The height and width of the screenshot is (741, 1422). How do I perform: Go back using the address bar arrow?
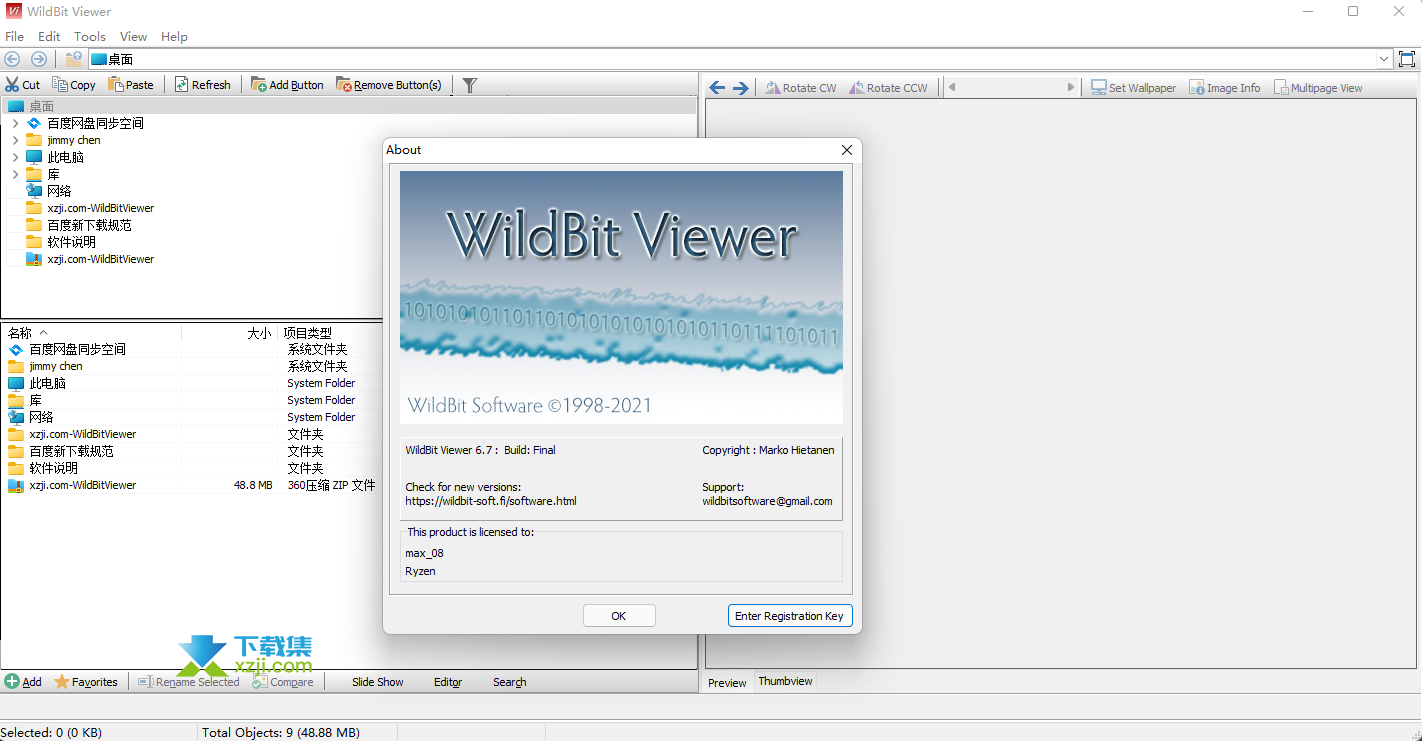point(13,59)
